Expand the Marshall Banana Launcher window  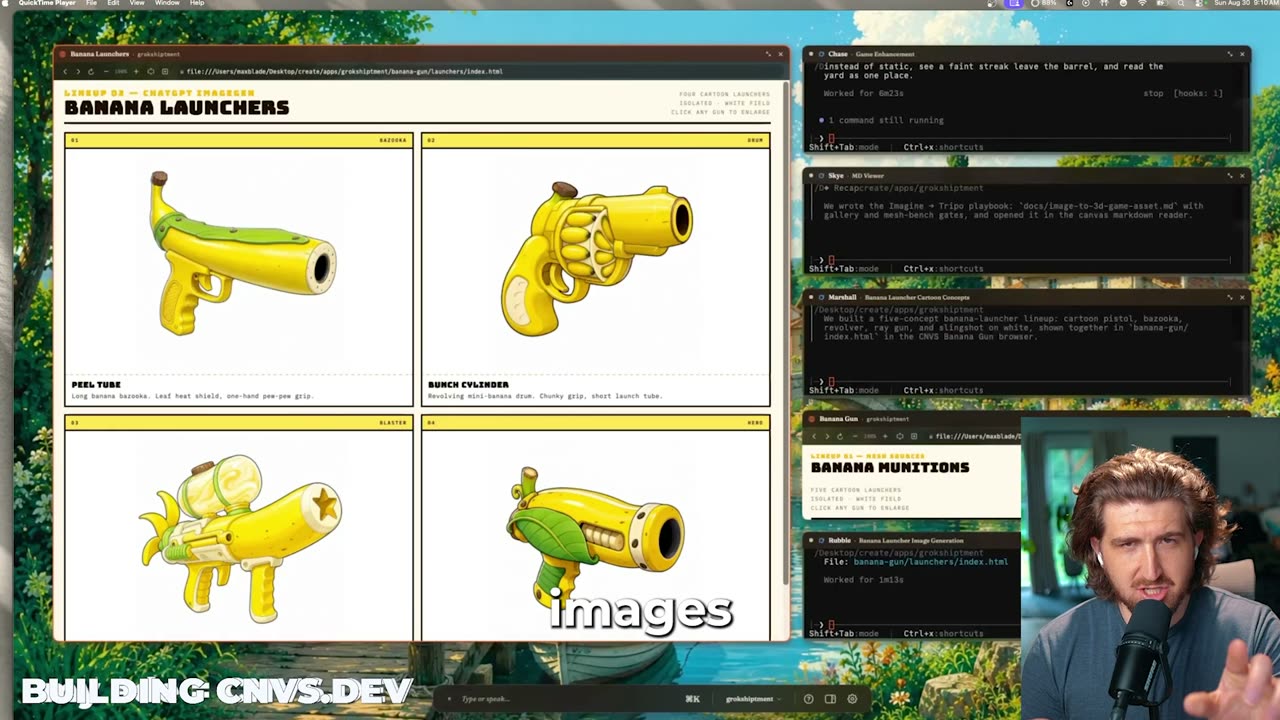(1230, 297)
